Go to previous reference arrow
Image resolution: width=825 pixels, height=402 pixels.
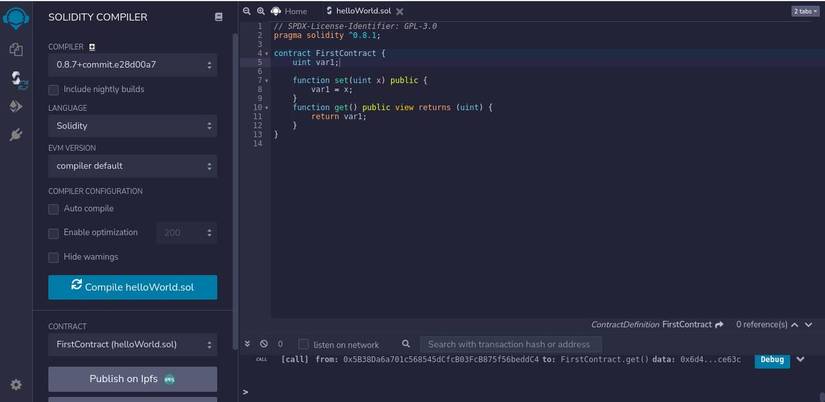[x=794, y=325]
